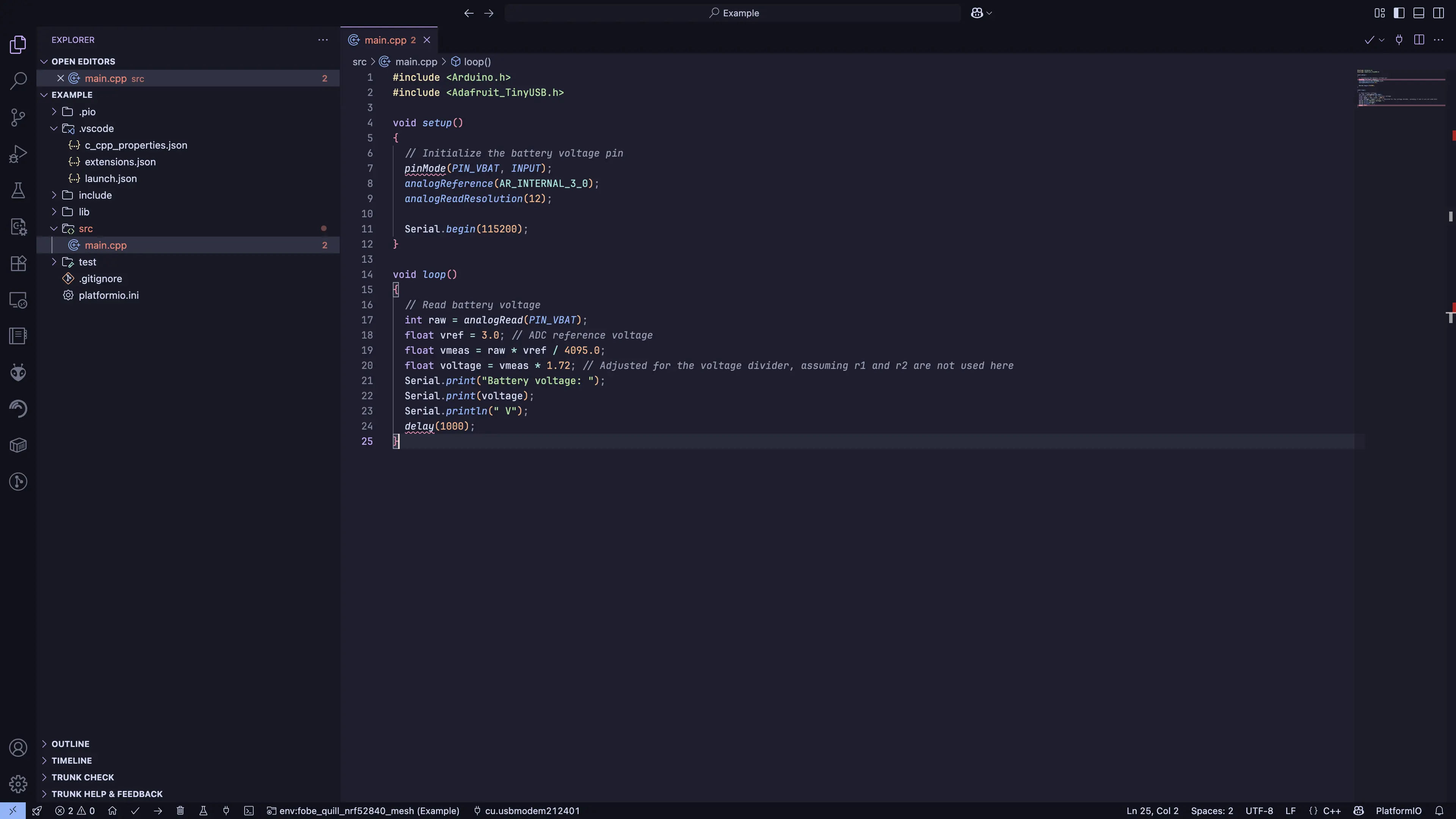This screenshot has height=819, width=1456.
Task: Open the PlatformIO sidebar via alien icon
Action: [x=17, y=372]
